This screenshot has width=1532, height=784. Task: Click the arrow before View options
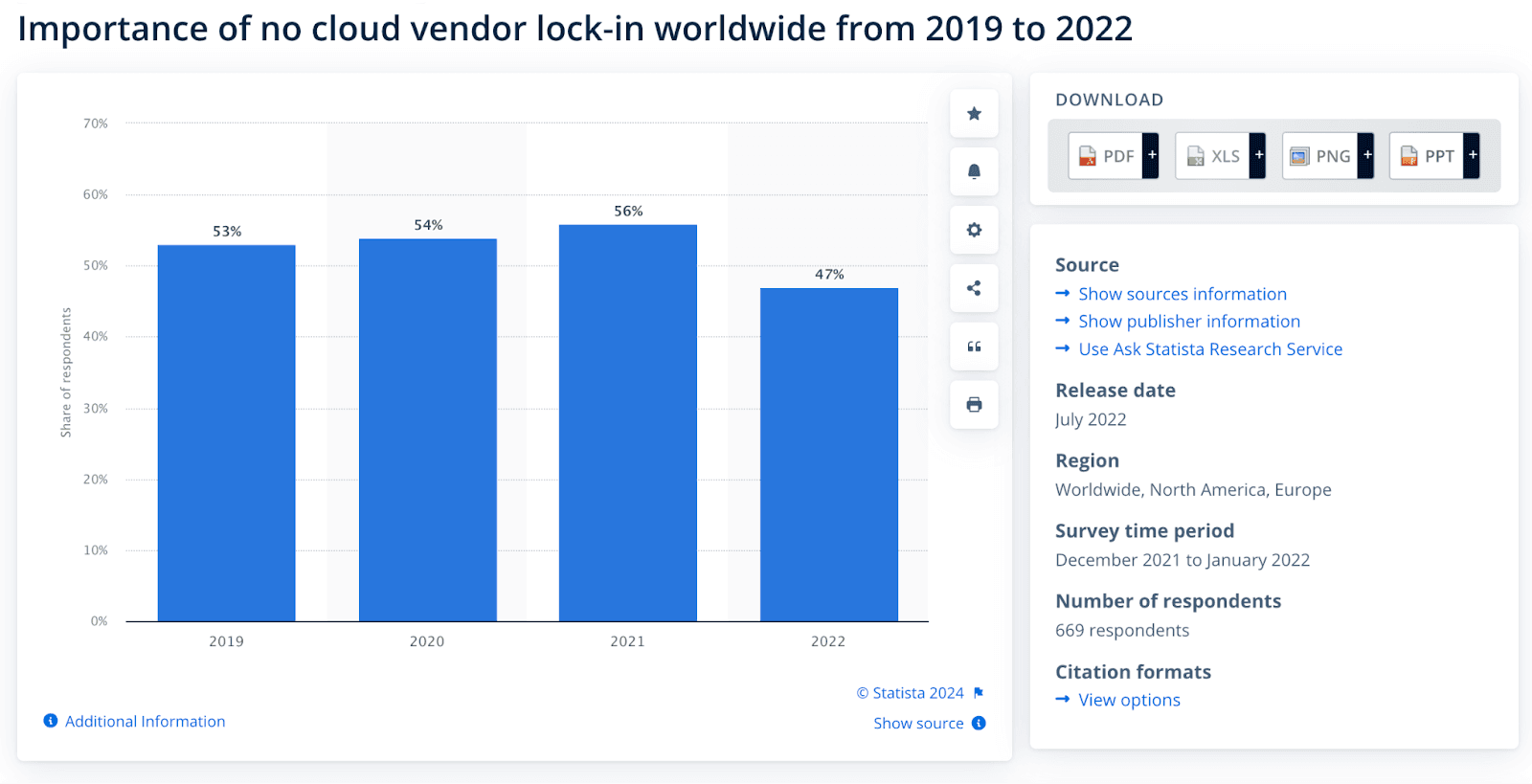point(1062,699)
